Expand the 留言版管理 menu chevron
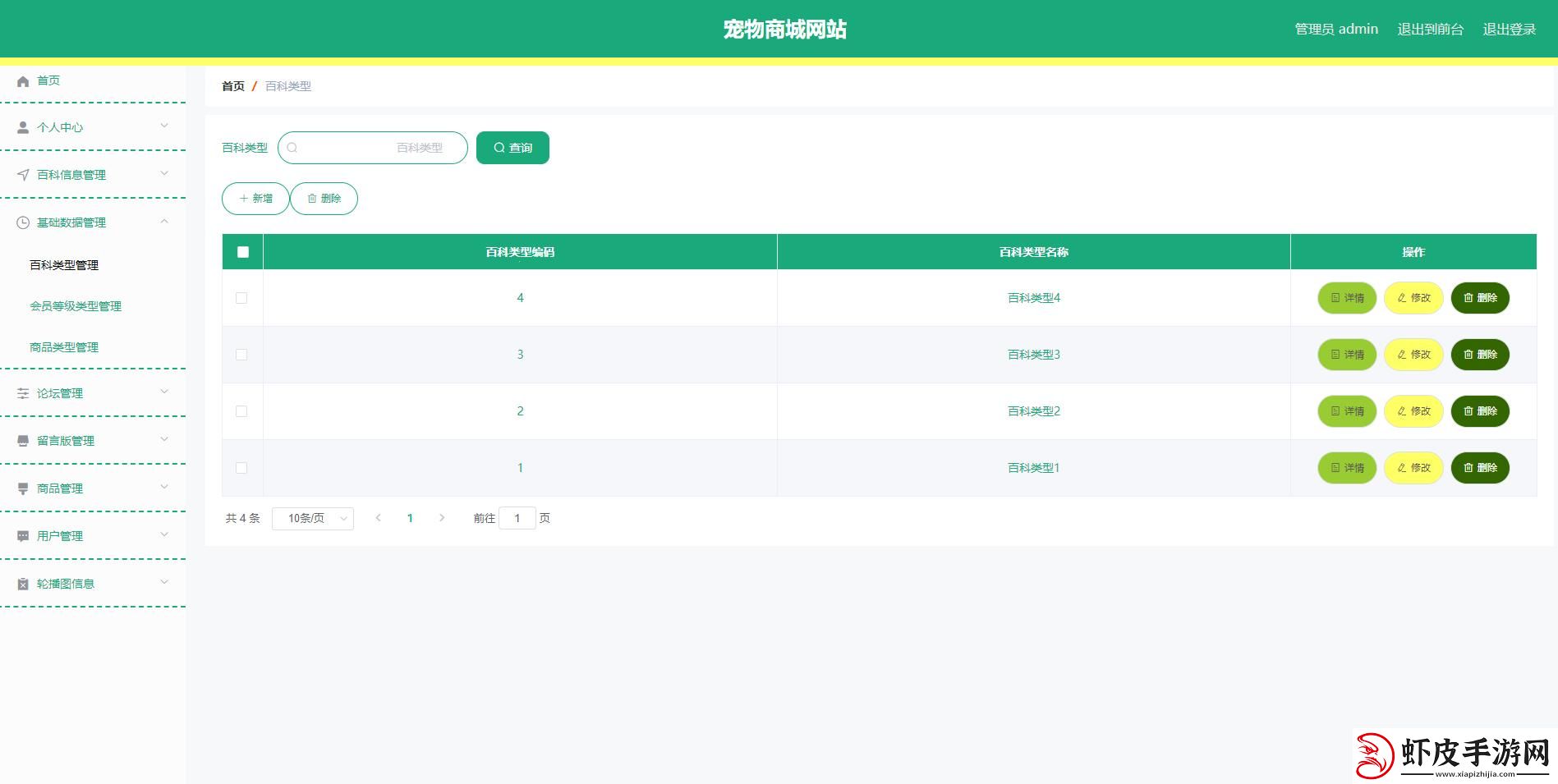This screenshot has height=784, width=1558. click(x=164, y=439)
